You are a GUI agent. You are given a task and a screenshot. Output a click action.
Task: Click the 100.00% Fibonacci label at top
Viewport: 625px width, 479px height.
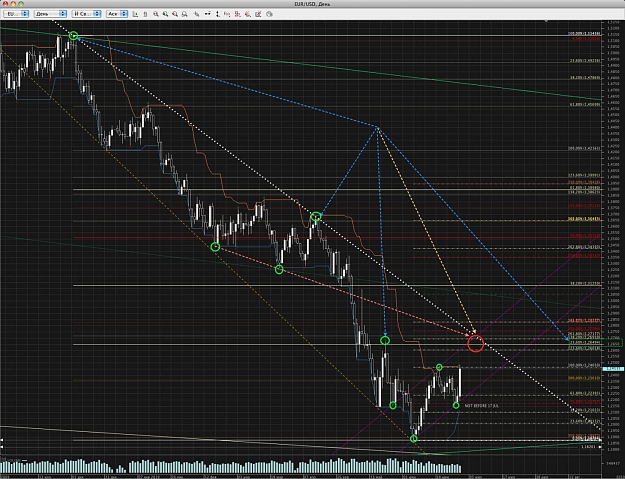[x=584, y=34]
